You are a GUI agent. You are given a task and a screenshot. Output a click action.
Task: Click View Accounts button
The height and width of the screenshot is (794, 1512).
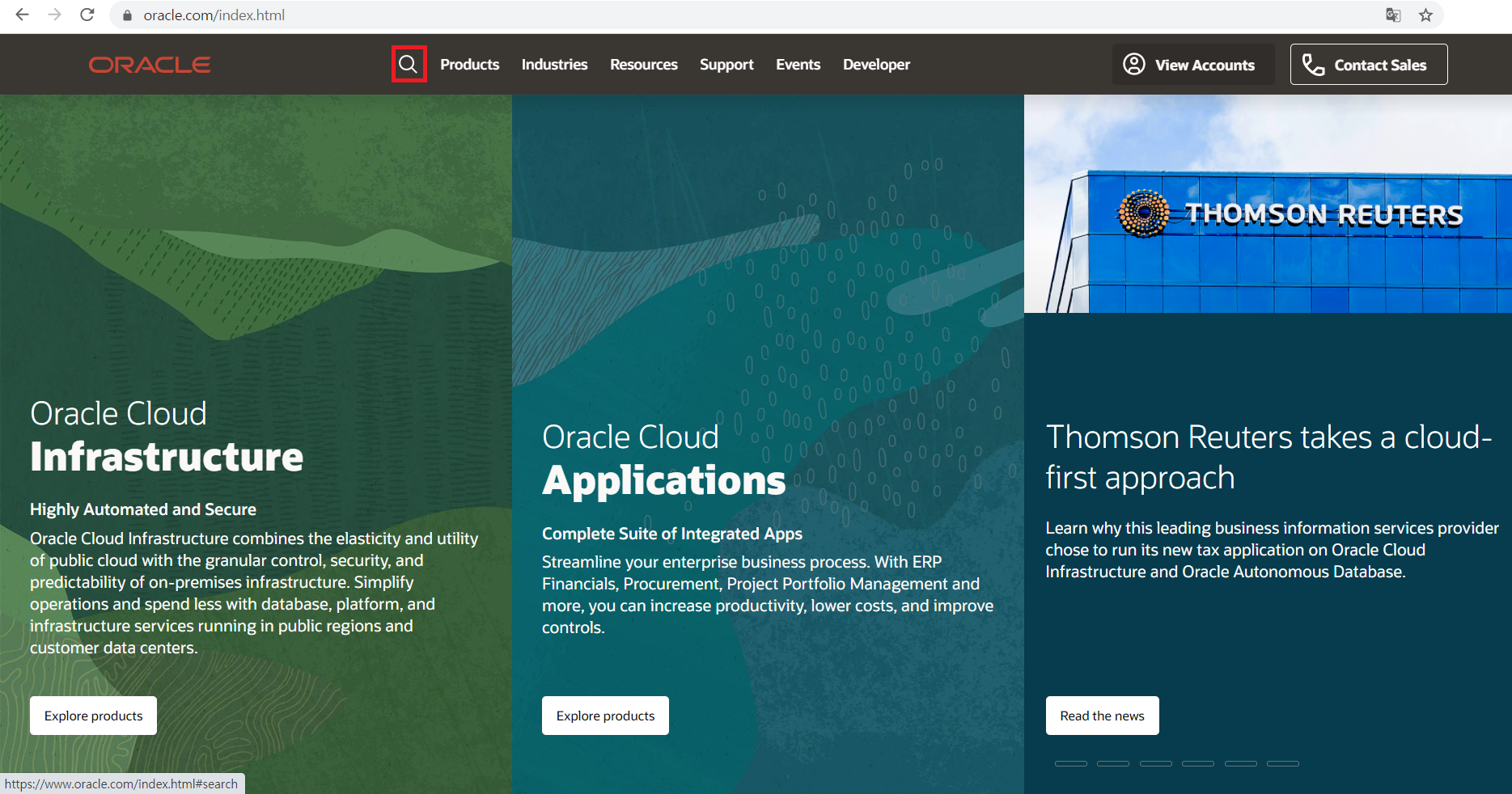coord(1193,65)
